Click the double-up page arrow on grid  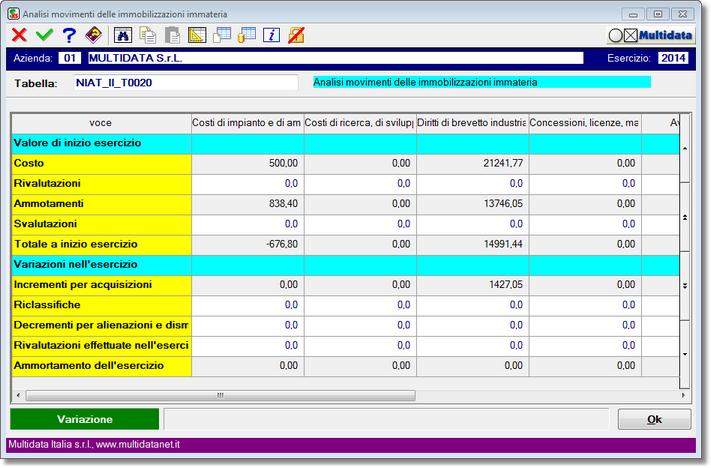click(685, 218)
